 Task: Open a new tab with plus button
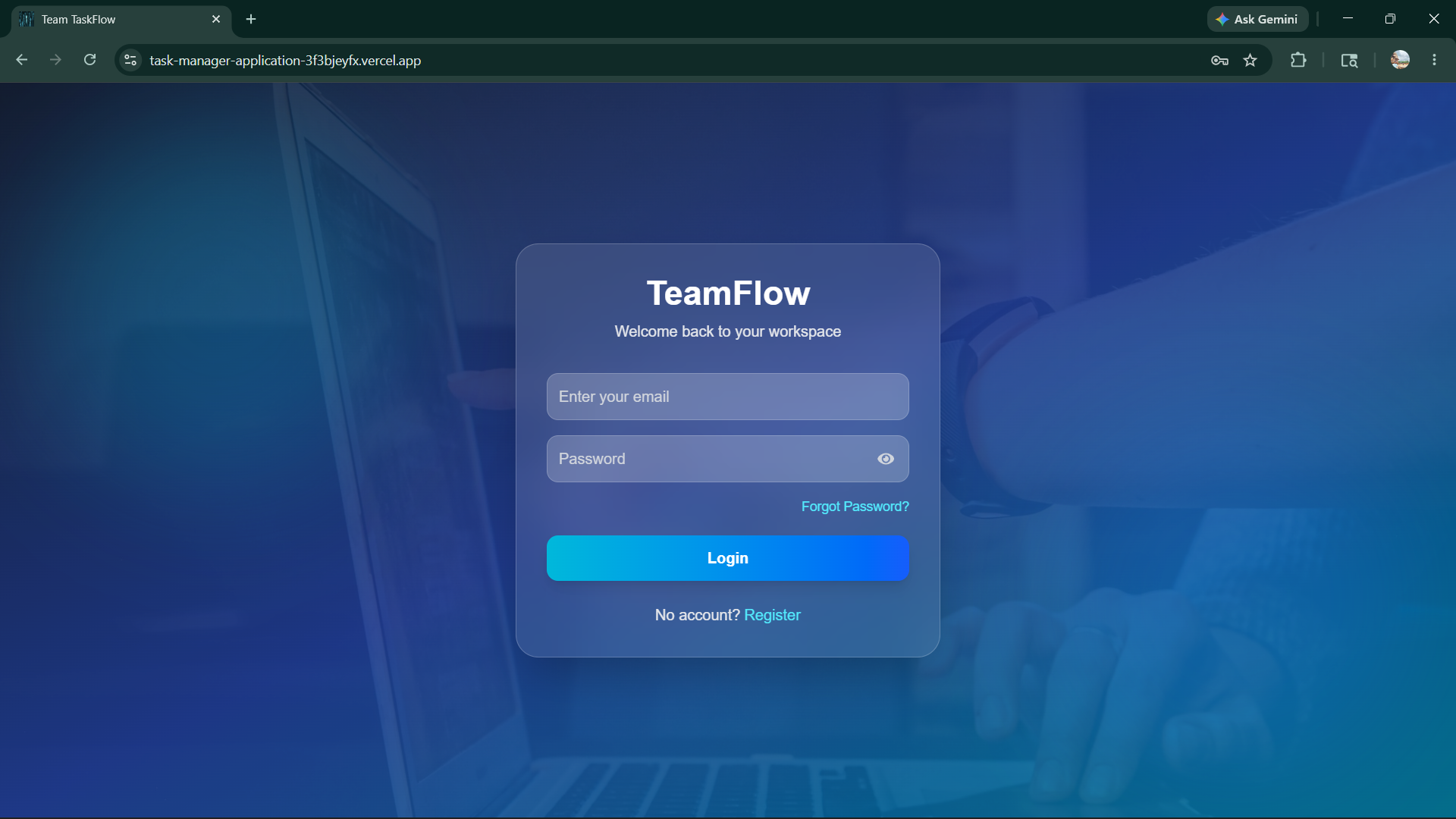point(251,19)
